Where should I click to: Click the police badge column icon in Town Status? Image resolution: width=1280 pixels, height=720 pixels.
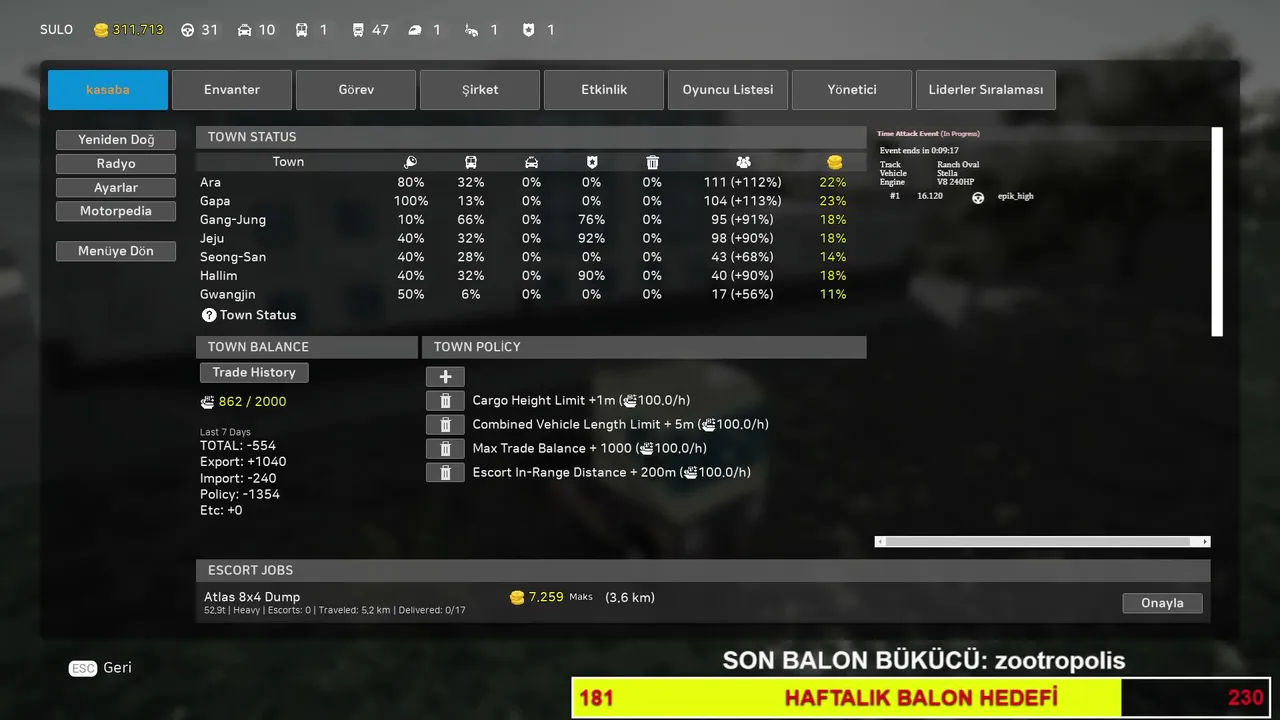(x=592, y=162)
